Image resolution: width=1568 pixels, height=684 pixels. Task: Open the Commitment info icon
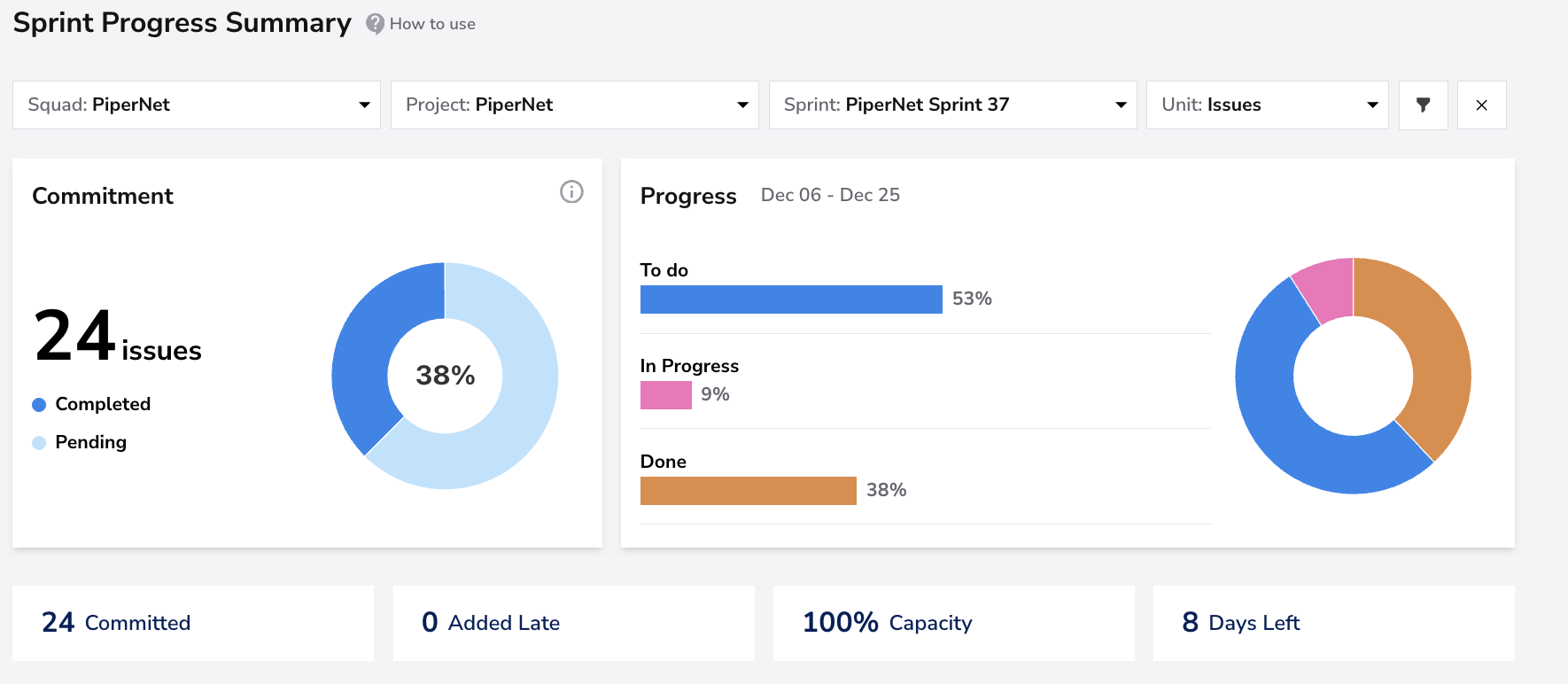(x=571, y=191)
